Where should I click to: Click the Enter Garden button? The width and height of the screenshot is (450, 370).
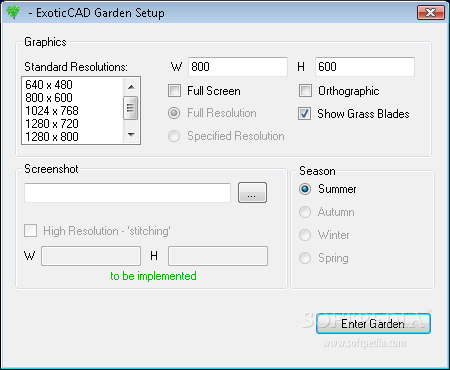[x=373, y=324]
